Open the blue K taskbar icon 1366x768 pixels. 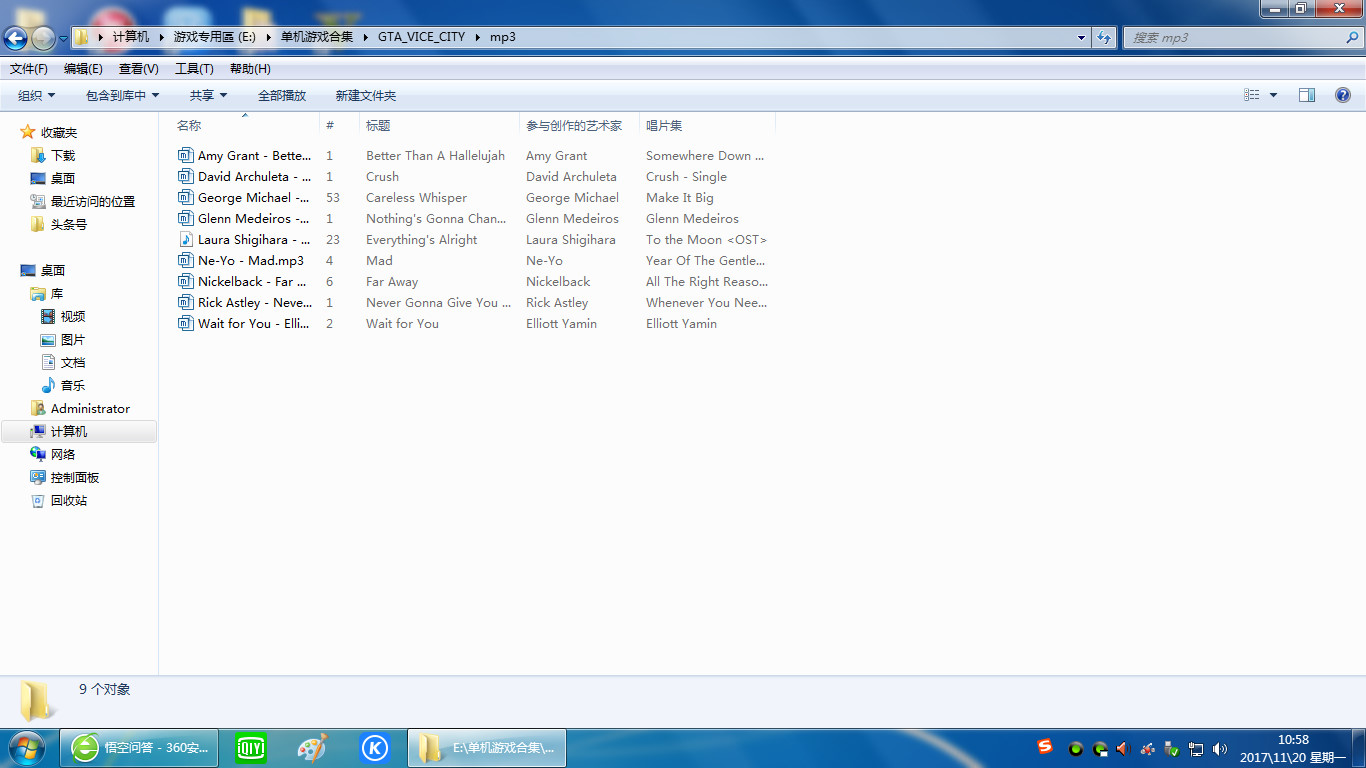[x=375, y=748]
